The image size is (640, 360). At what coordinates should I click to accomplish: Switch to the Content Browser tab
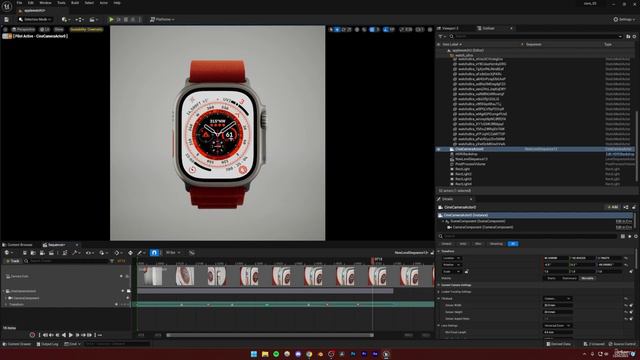click(18, 245)
